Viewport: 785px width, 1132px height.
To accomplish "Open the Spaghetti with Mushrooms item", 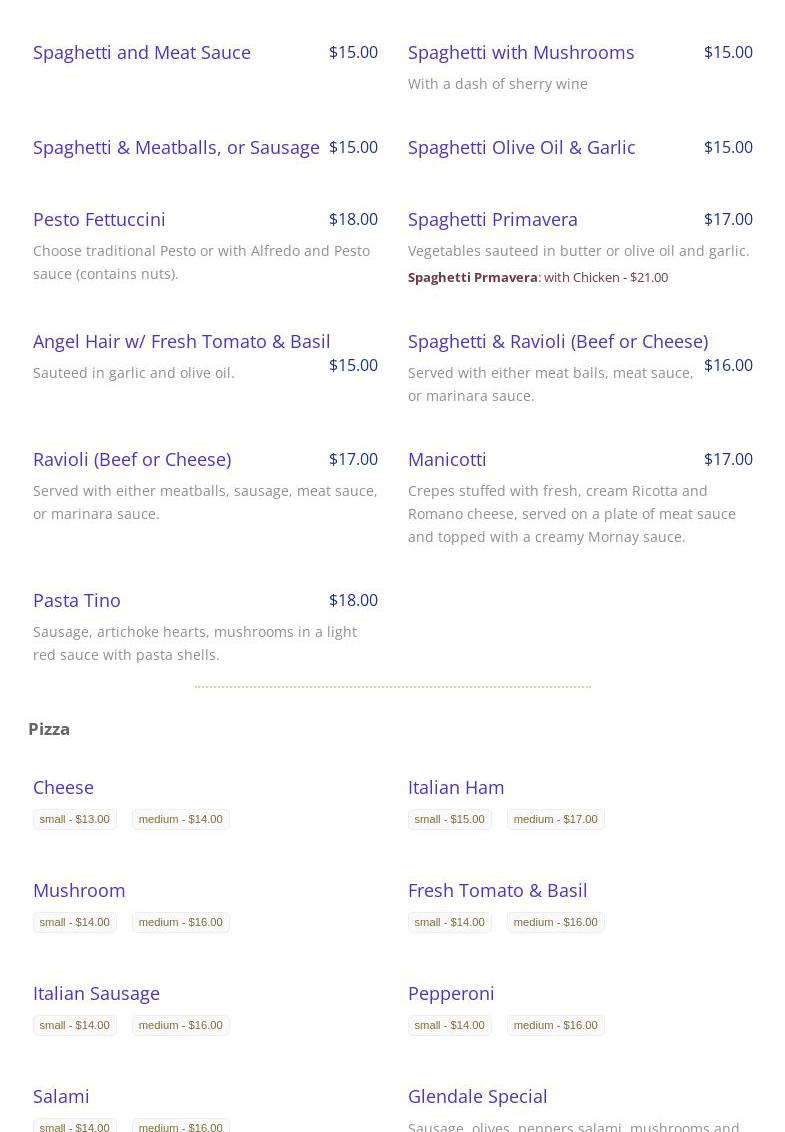I will coord(521,52).
